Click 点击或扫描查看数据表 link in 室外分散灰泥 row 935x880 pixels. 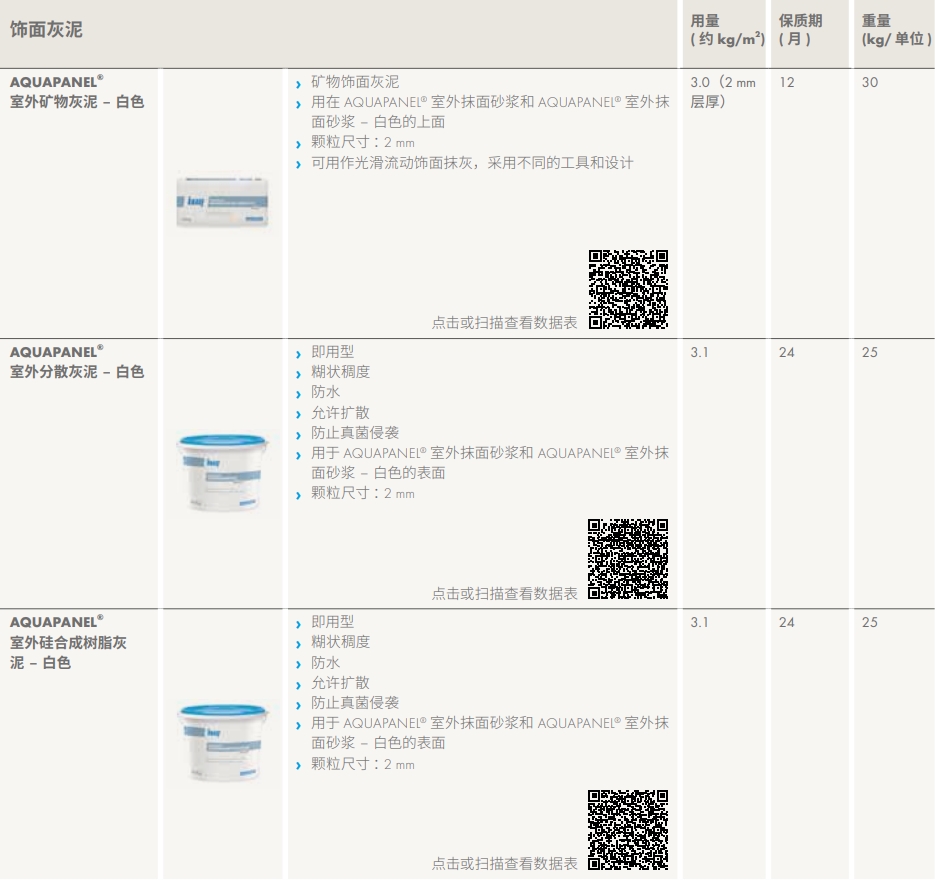point(504,593)
